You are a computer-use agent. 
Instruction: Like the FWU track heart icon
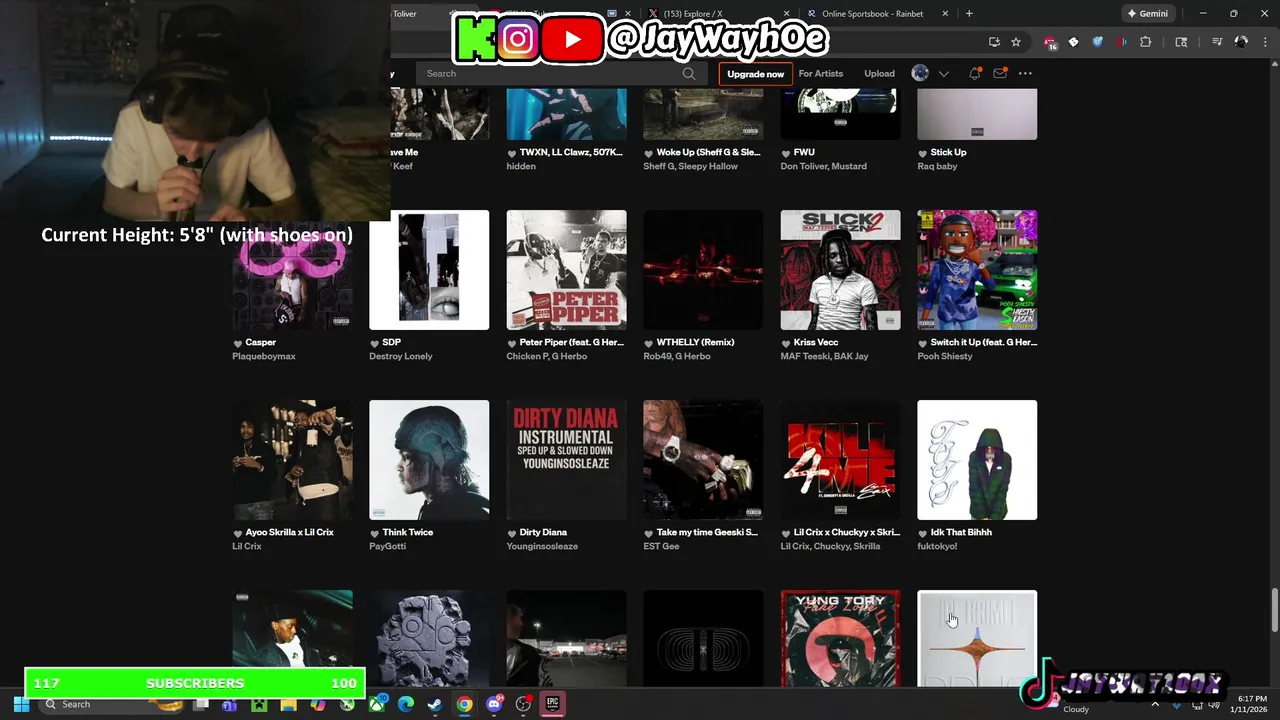pos(786,153)
